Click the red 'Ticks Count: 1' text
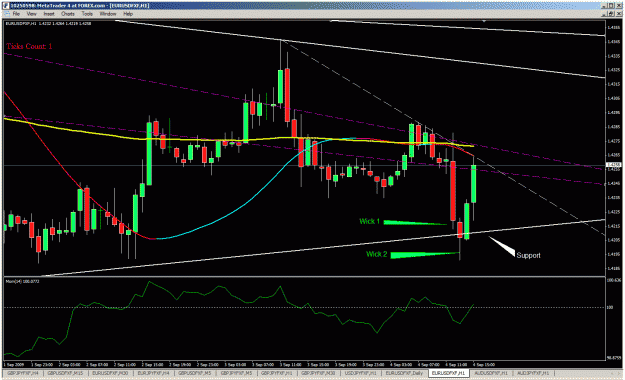 (x=29, y=46)
